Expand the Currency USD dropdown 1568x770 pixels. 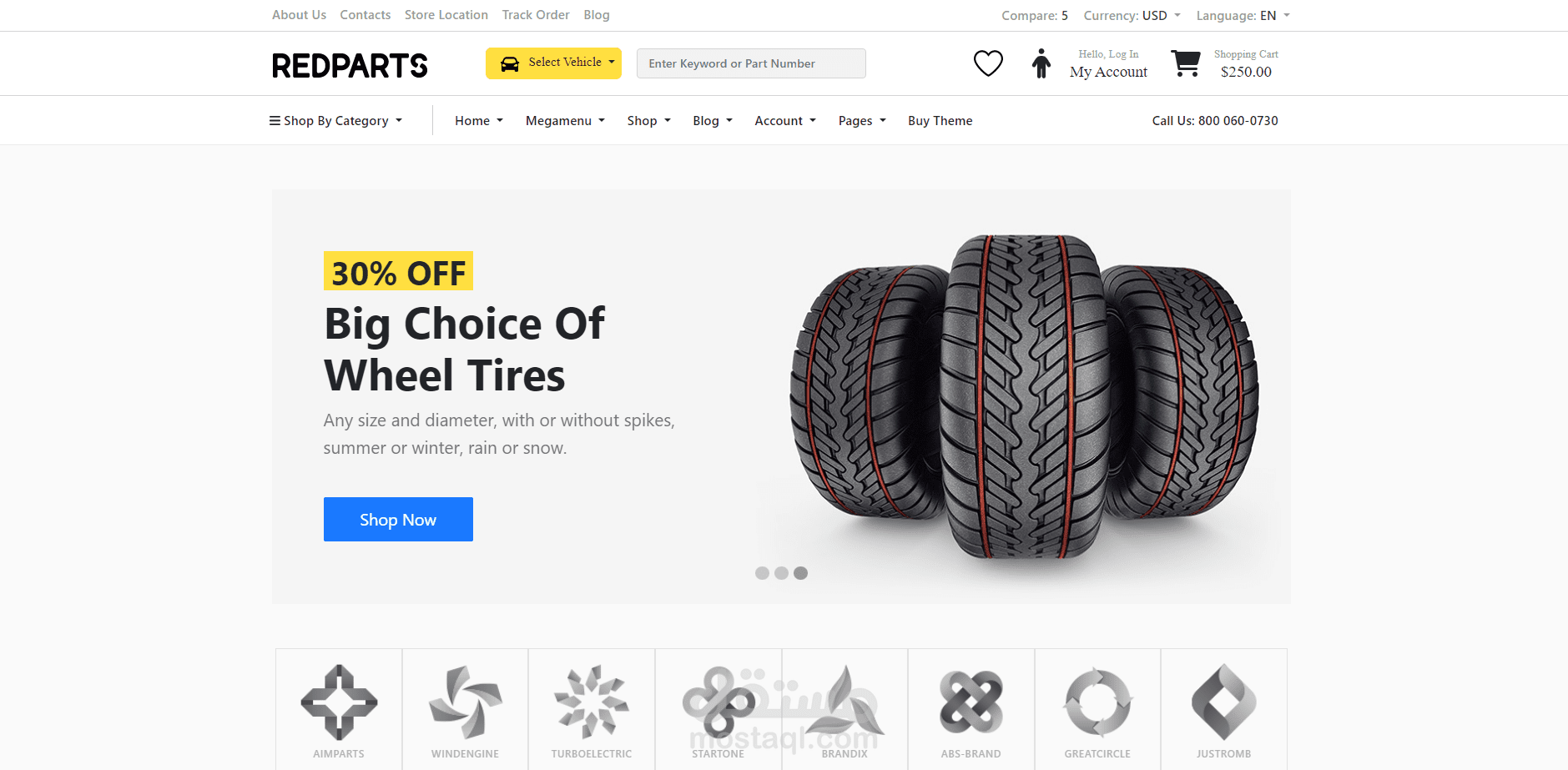(1132, 16)
